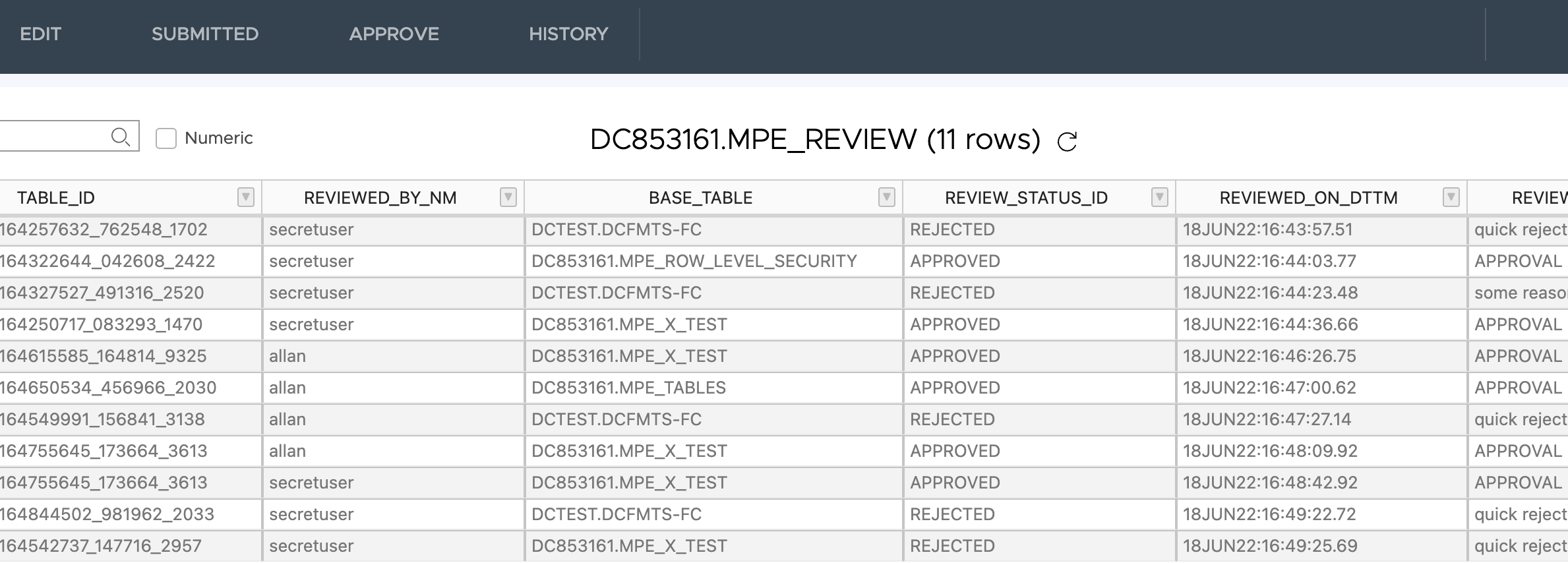The width and height of the screenshot is (1568, 563).
Task: Go to the HISTORY tab
Action: (x=568, y=34)
